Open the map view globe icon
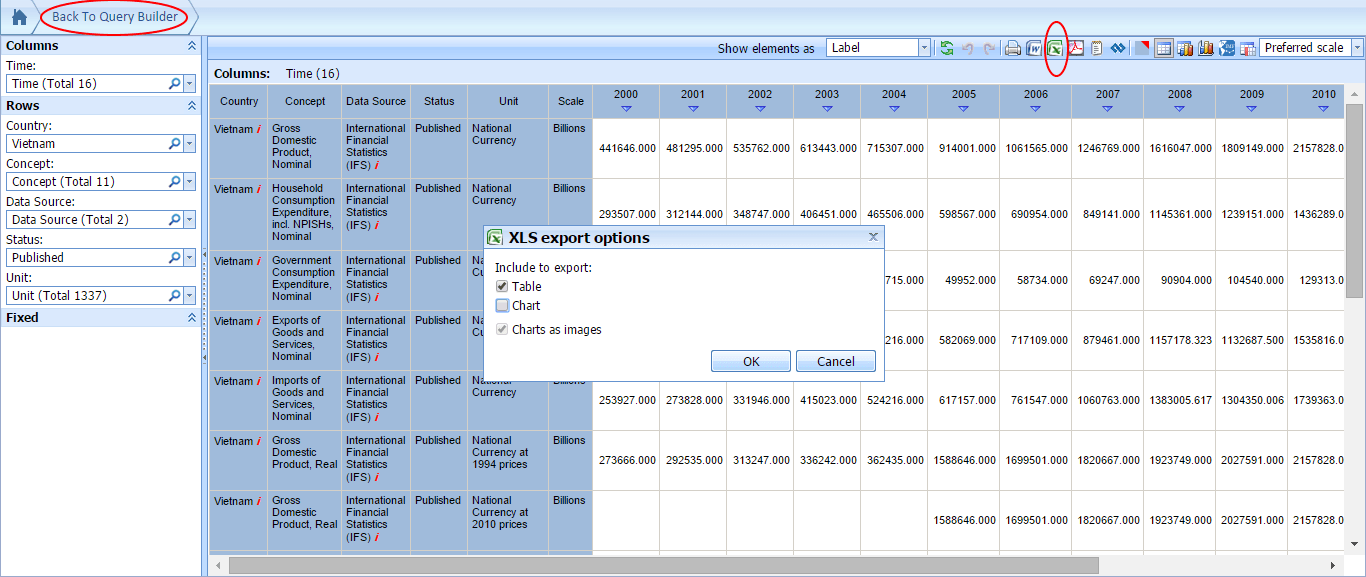 (x=1227, y=48)
